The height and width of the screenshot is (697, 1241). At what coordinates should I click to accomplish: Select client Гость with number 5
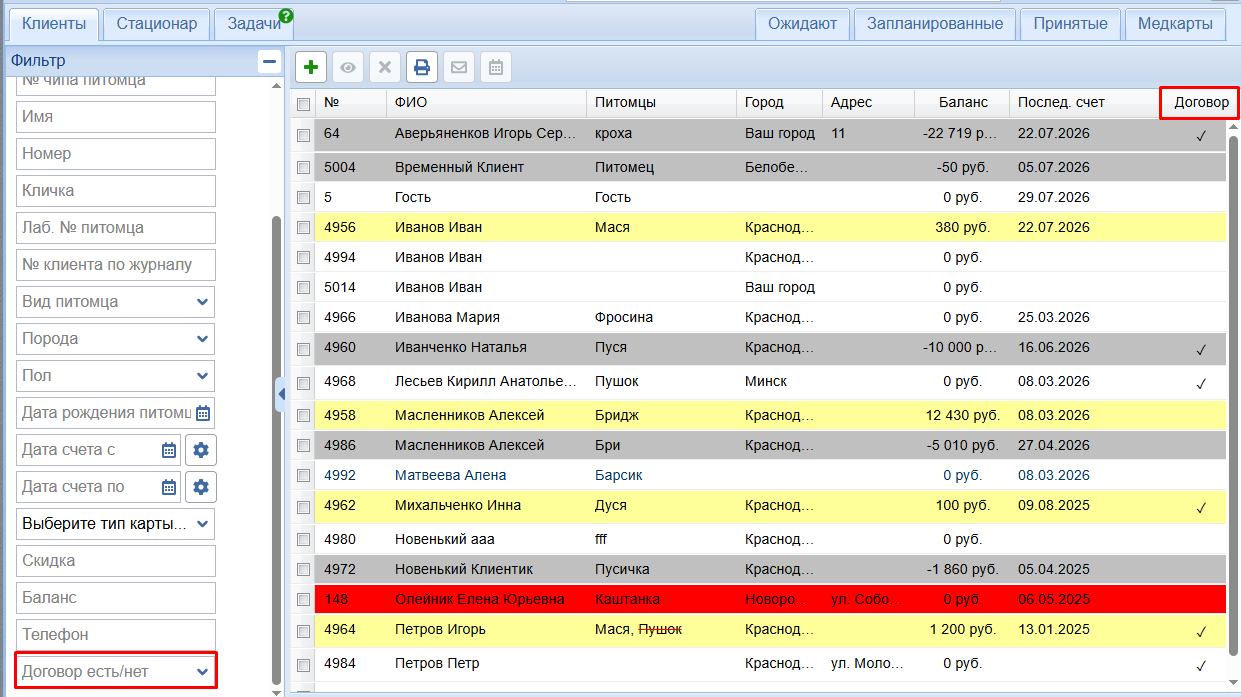(413, 198)
